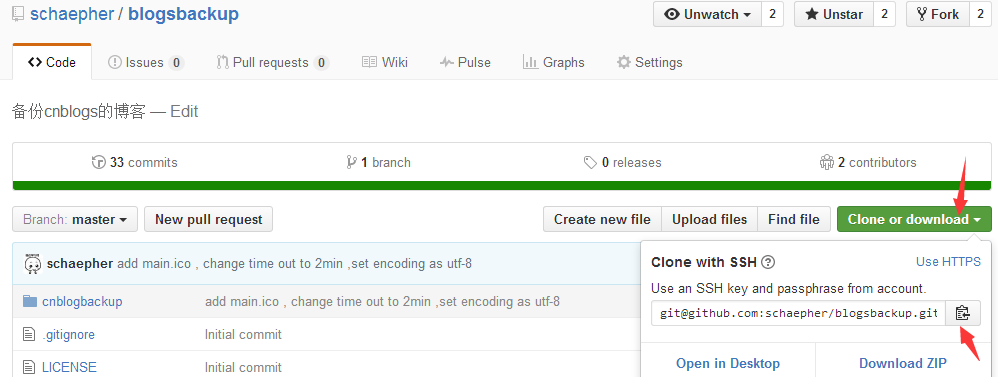
Task: Copy the SSH clone URL to clipboard
Action: click(962, 313)
